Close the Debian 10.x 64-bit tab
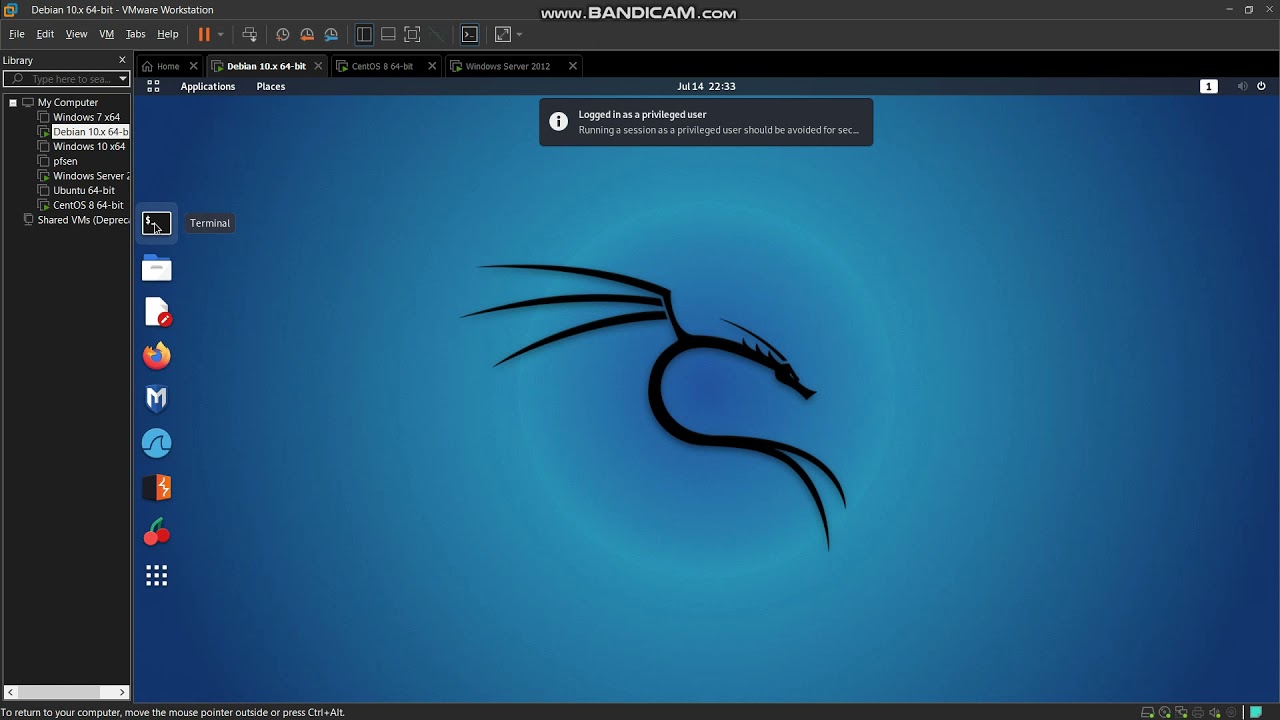The image size is (1280, 720). 318,66
